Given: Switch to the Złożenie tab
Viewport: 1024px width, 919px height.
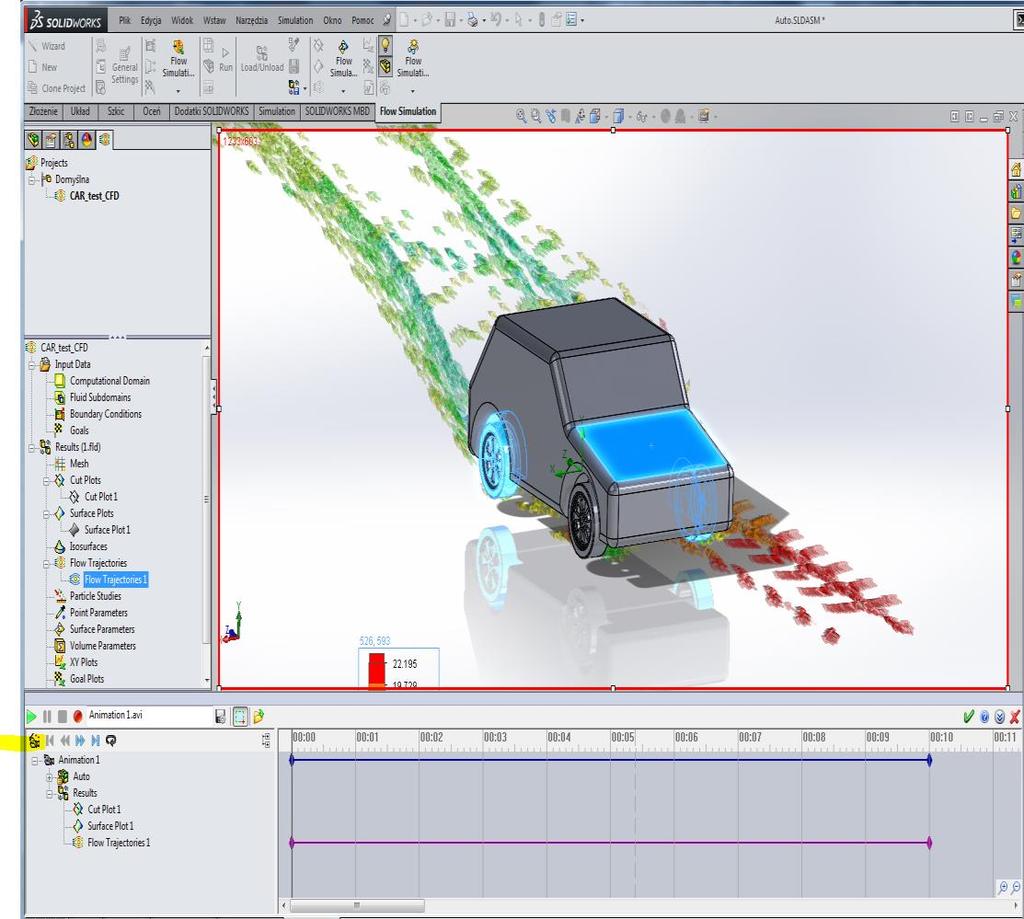Looking at the screenshot, I should [44, 112].
